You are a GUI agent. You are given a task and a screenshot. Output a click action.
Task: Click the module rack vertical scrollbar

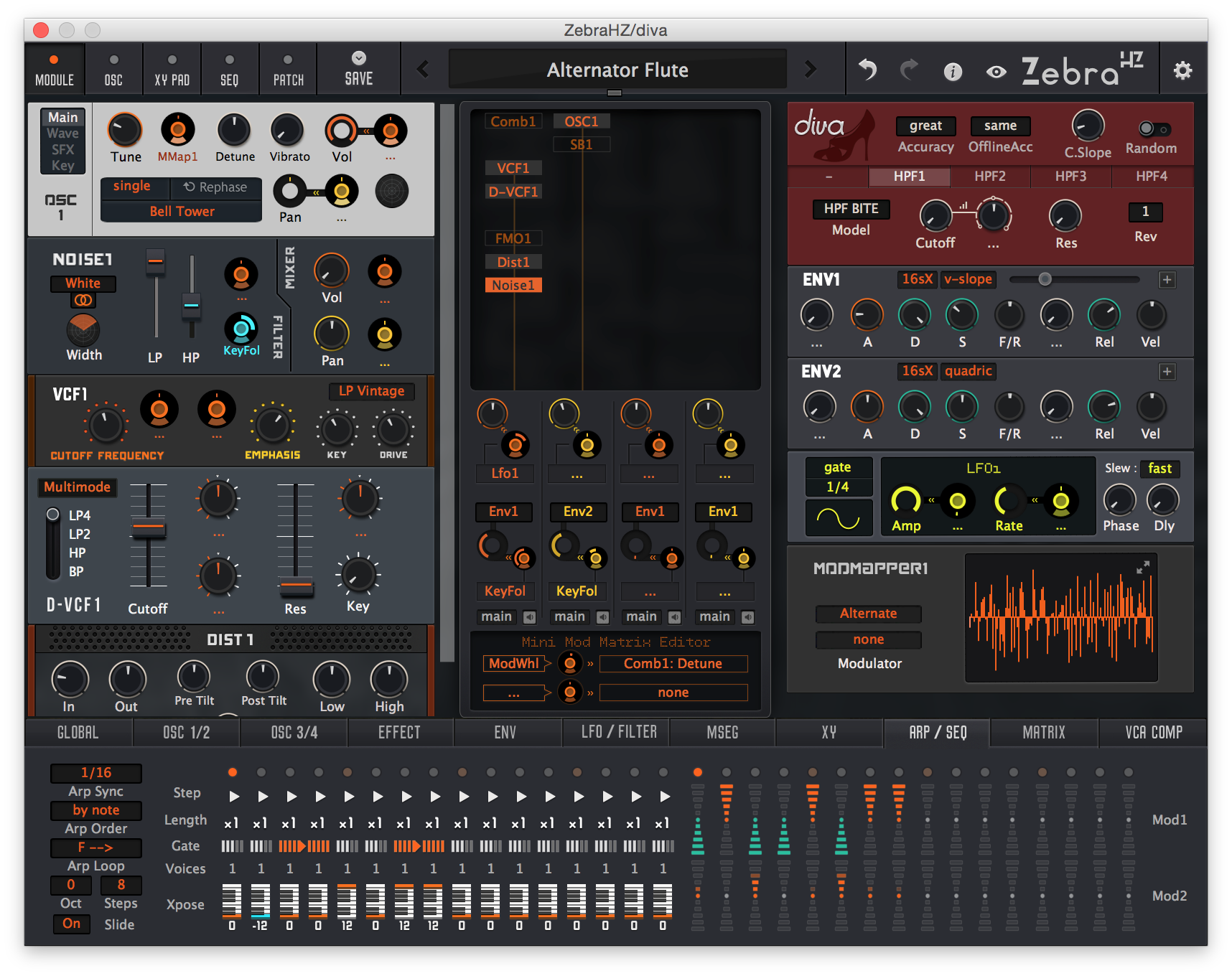[447, 383]
